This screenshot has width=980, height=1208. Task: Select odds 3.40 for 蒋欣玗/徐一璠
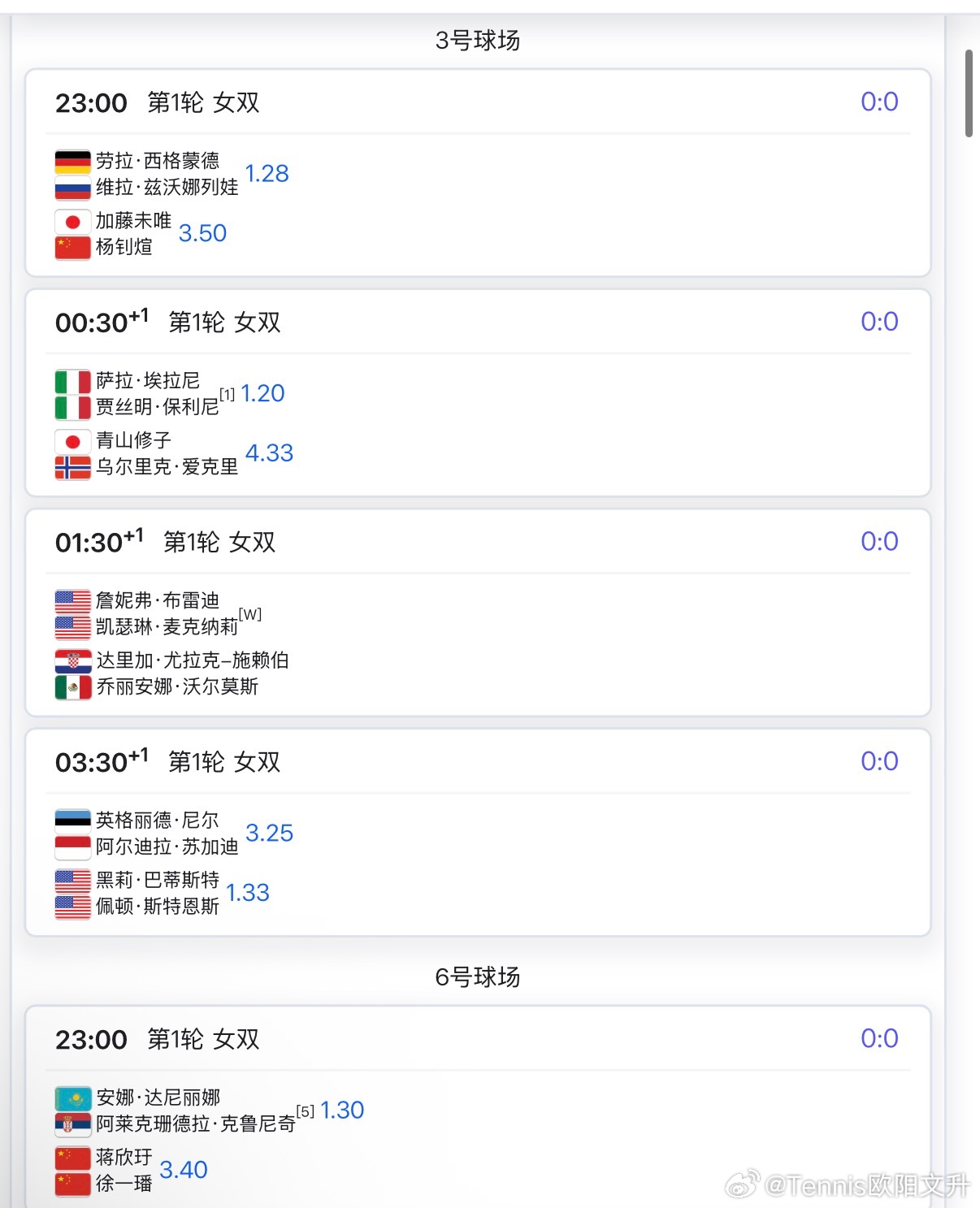pyautogui.click(x=184, y=1170)
